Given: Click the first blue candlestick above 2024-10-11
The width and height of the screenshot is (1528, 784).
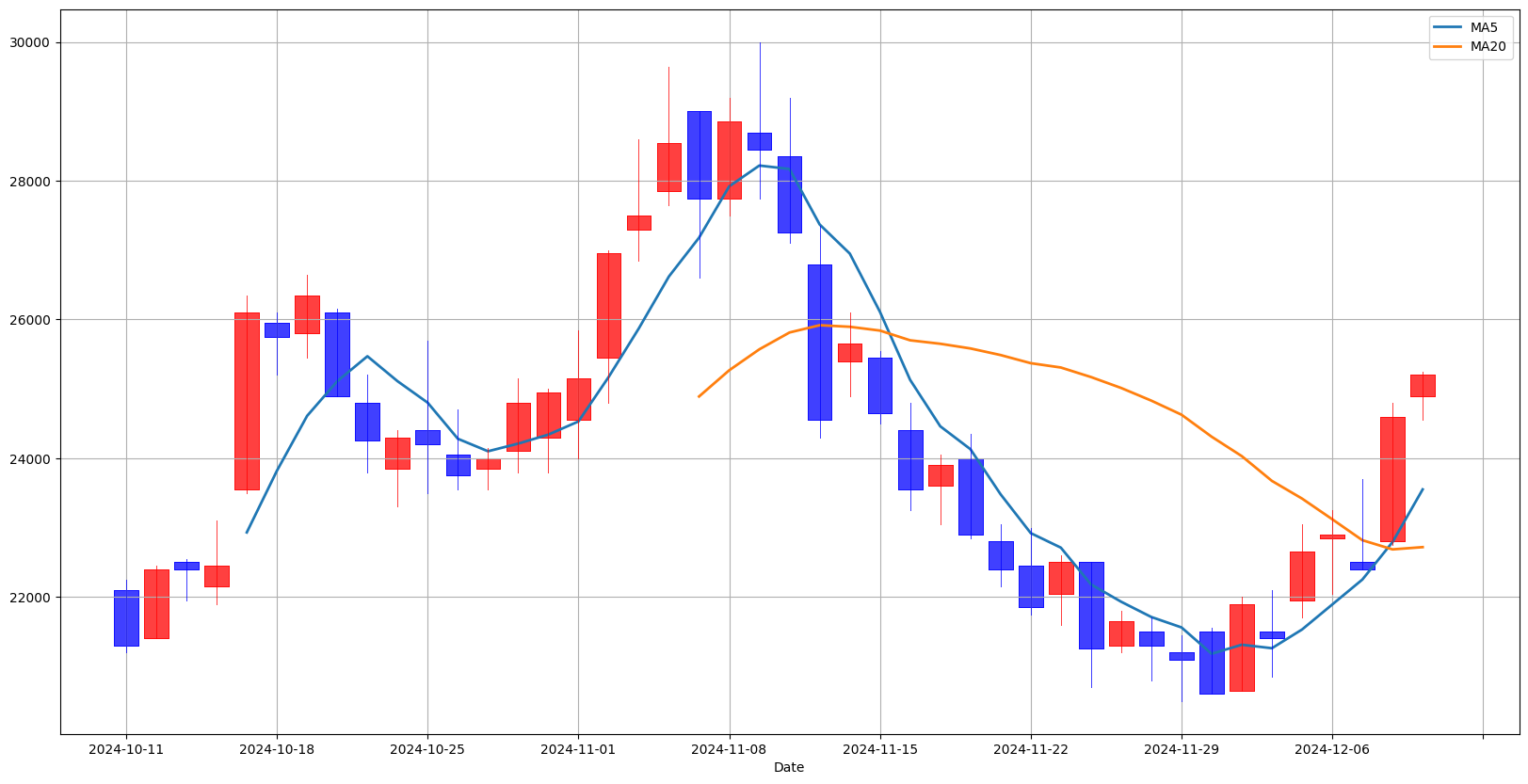Looking at the screenshot, I should coord(126,617).
